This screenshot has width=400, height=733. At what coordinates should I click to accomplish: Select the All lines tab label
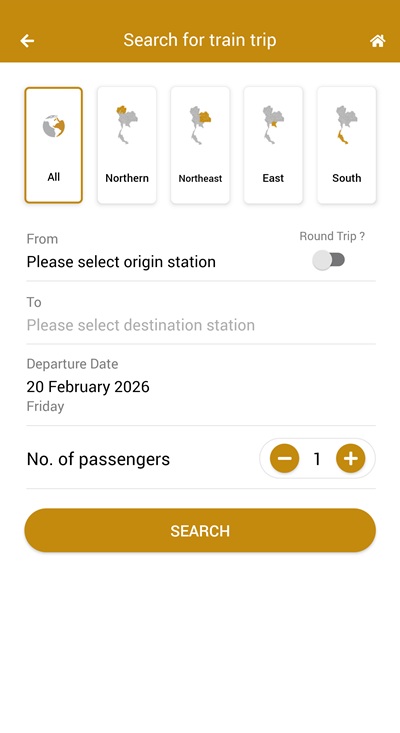pos(54,177)
